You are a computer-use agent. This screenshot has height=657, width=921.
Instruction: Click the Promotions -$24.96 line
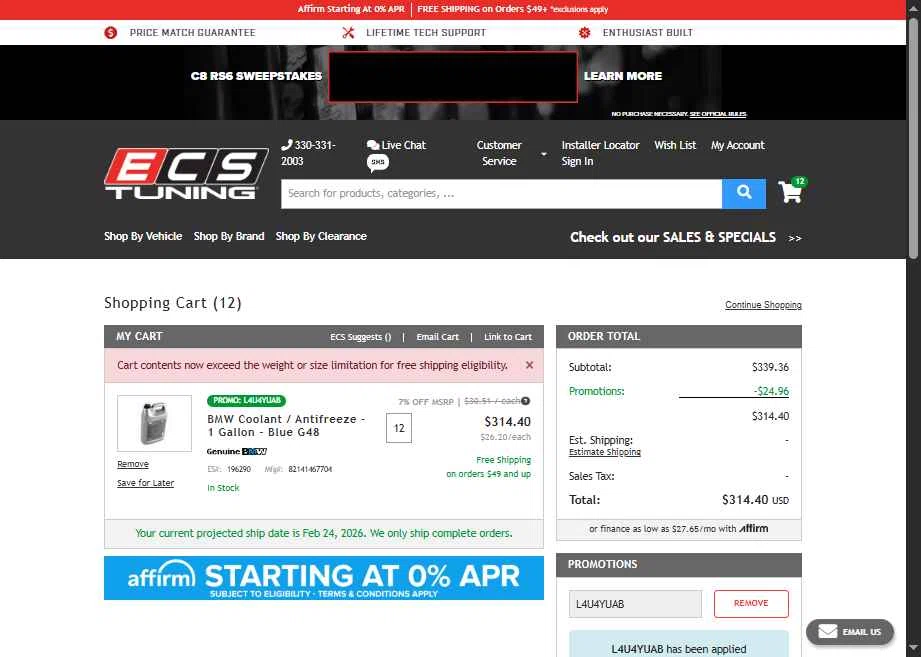[x=678, y=391]
